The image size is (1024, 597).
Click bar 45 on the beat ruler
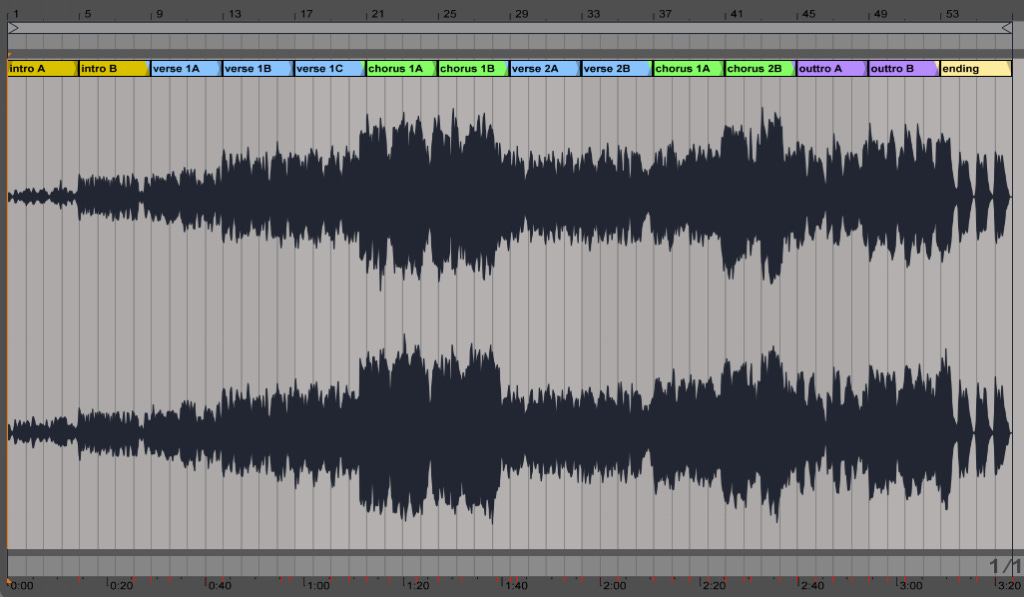pyautogui.click(x=808, y=14)
